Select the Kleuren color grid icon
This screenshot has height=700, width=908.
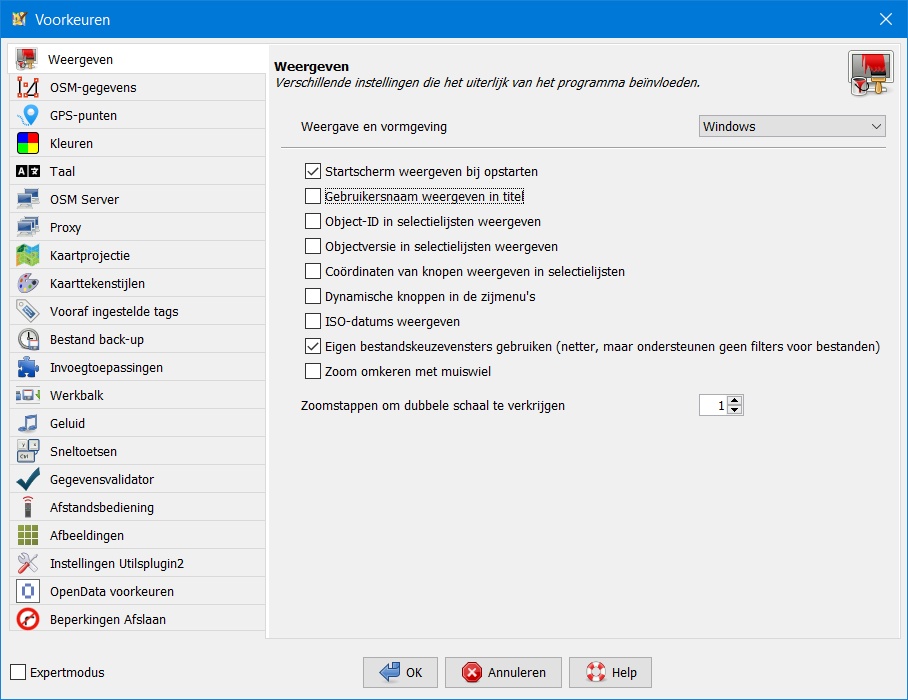coord(28,143)
